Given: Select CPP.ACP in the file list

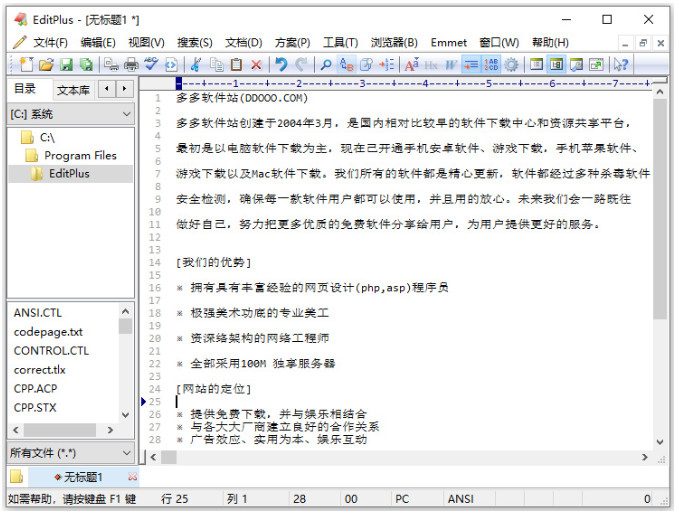Looking at the screenshot, I should coord(35,388).
